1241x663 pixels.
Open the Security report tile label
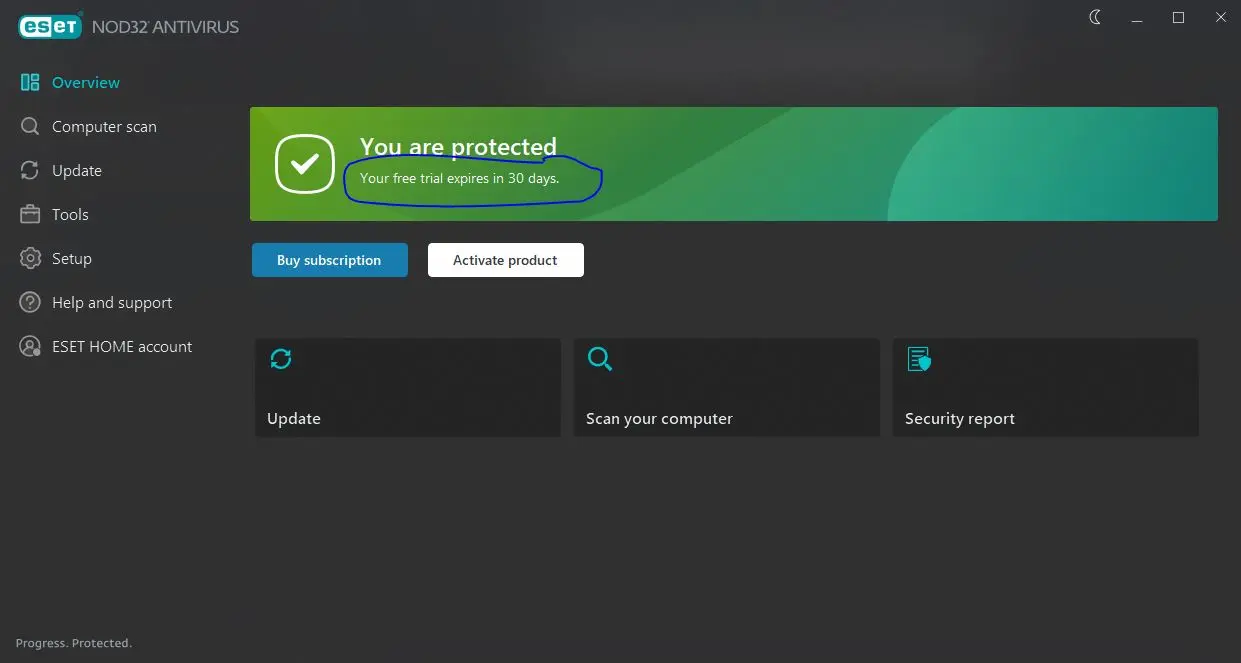point(960,419)
